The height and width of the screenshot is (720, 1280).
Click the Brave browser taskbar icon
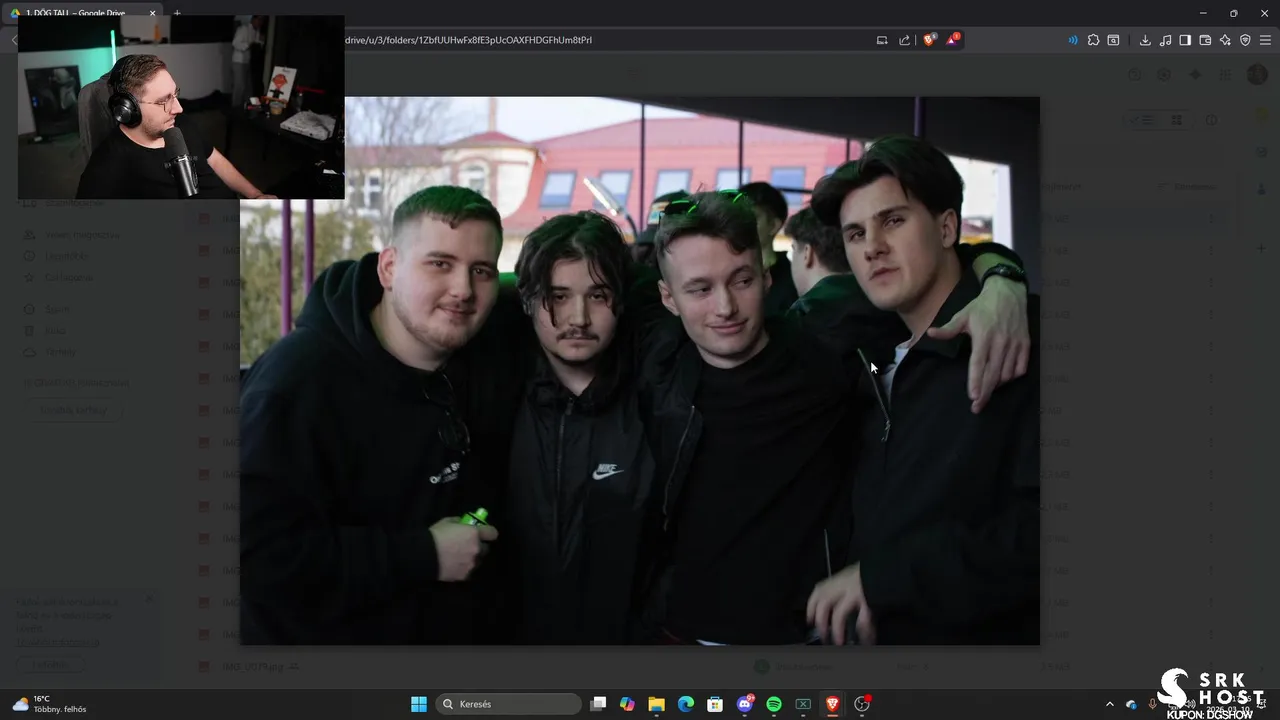click(x=833, y=704)
